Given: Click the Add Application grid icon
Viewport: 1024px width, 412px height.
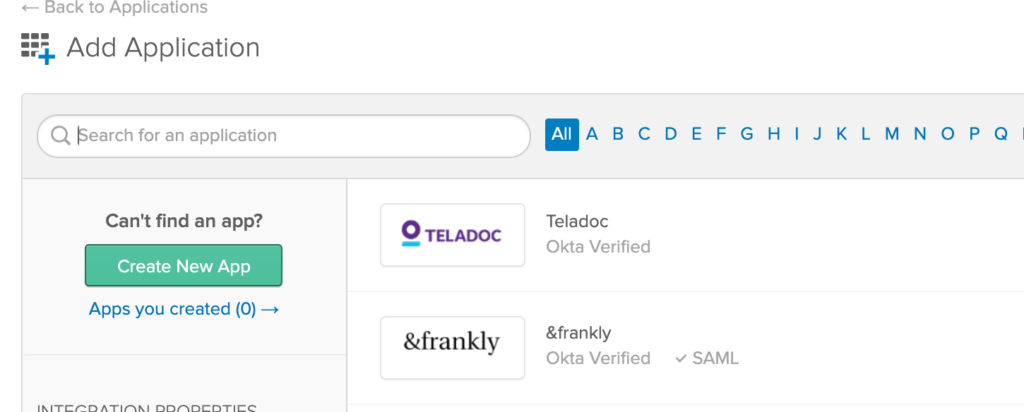Looking at the screenshot, I should 38,48.
